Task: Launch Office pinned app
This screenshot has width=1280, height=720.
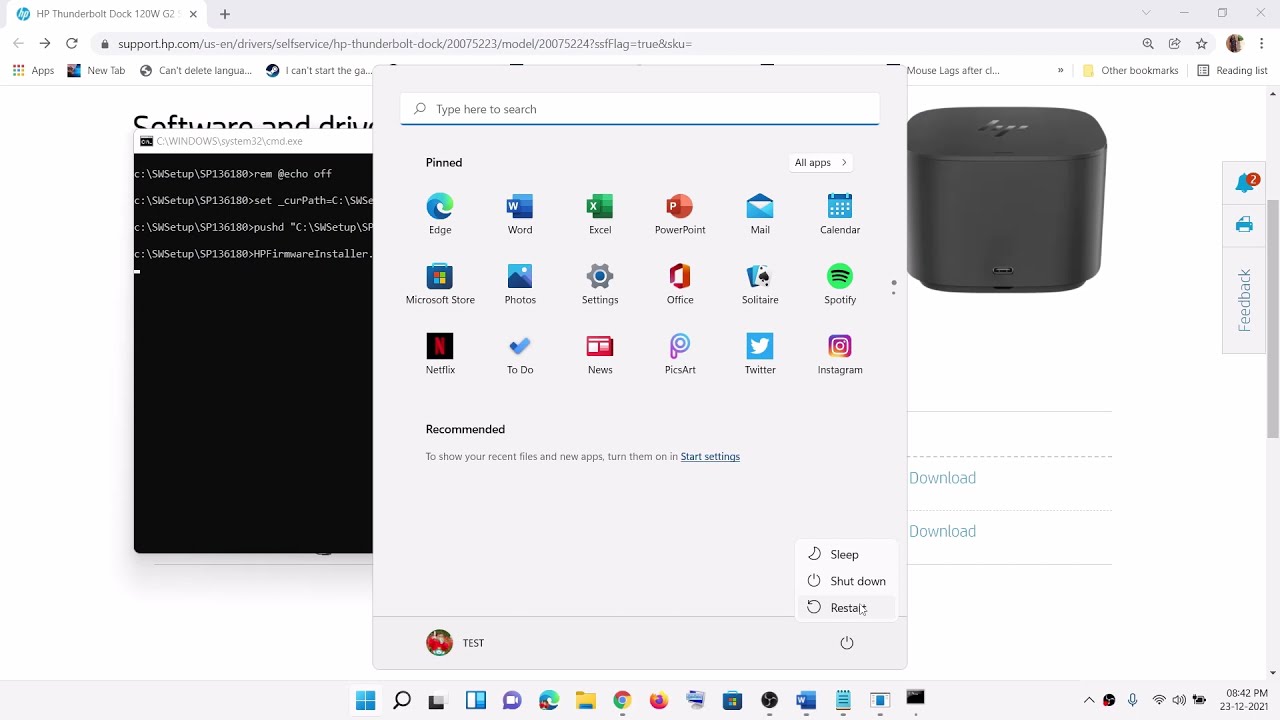Action: [680, 285]
